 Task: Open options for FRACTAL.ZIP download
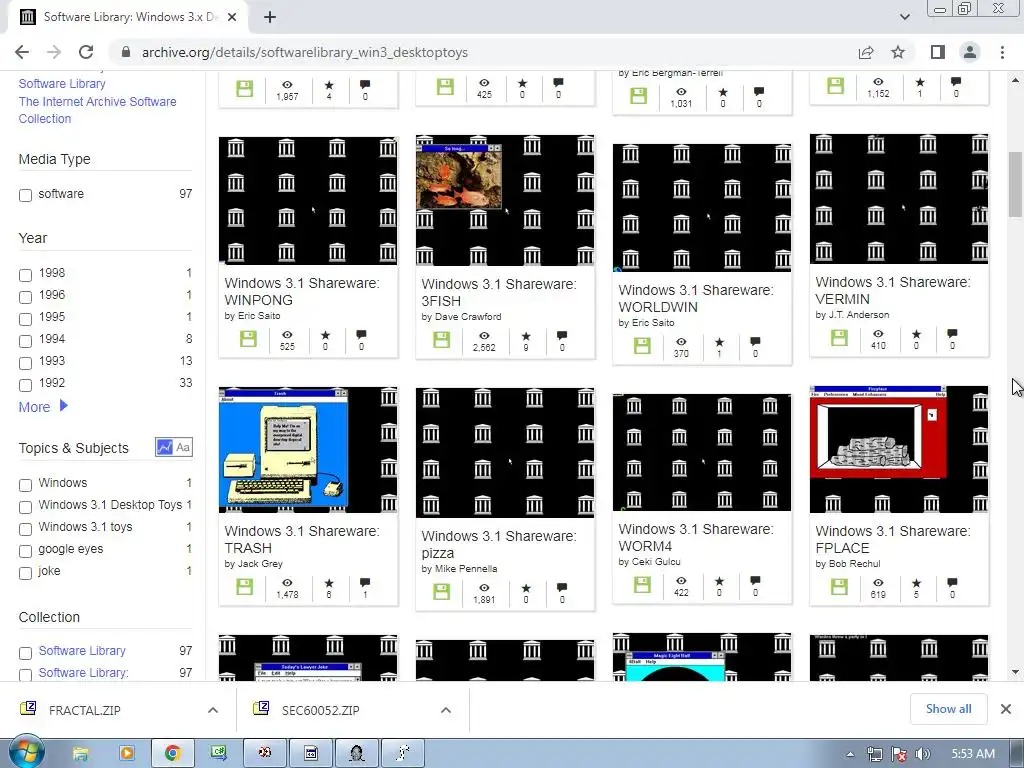coord(213,710)
